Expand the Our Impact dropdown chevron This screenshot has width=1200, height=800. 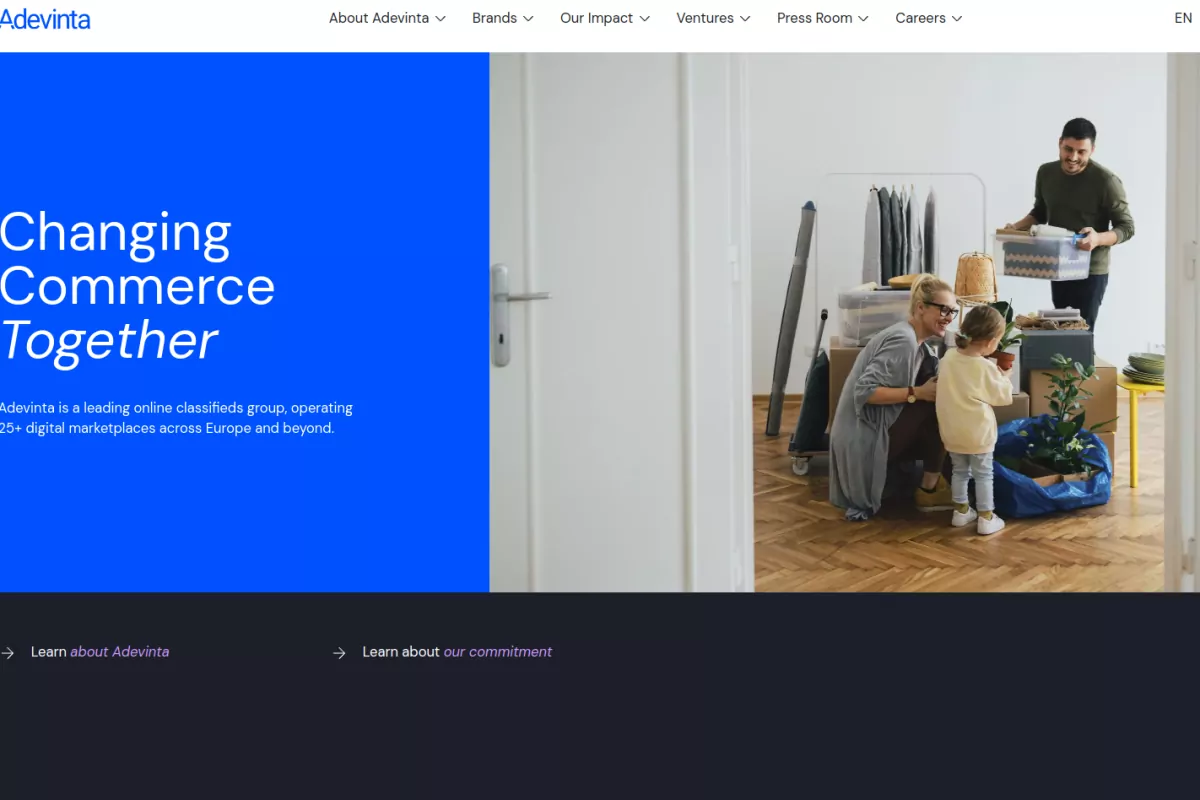tap(645, 18)
